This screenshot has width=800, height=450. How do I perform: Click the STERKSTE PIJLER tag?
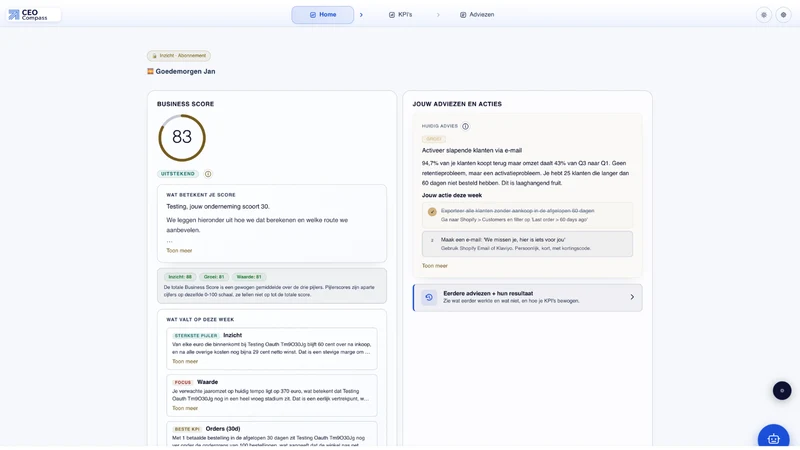[196, 336]
